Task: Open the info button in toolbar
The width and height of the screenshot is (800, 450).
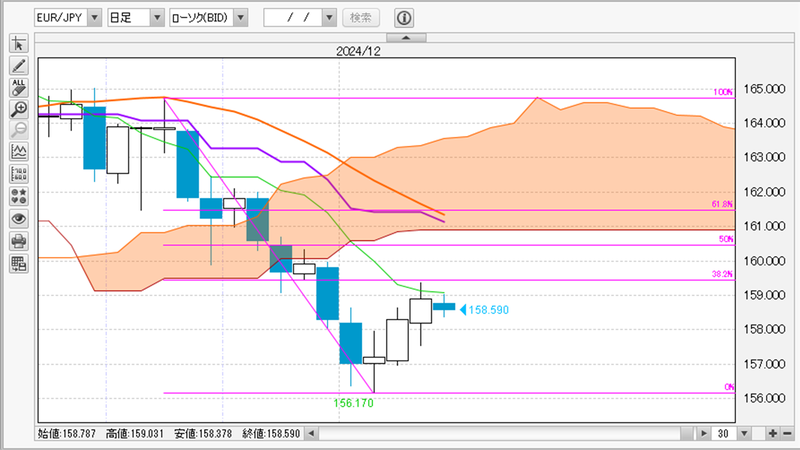Action: pyautogui.click(x=404, y=18)
